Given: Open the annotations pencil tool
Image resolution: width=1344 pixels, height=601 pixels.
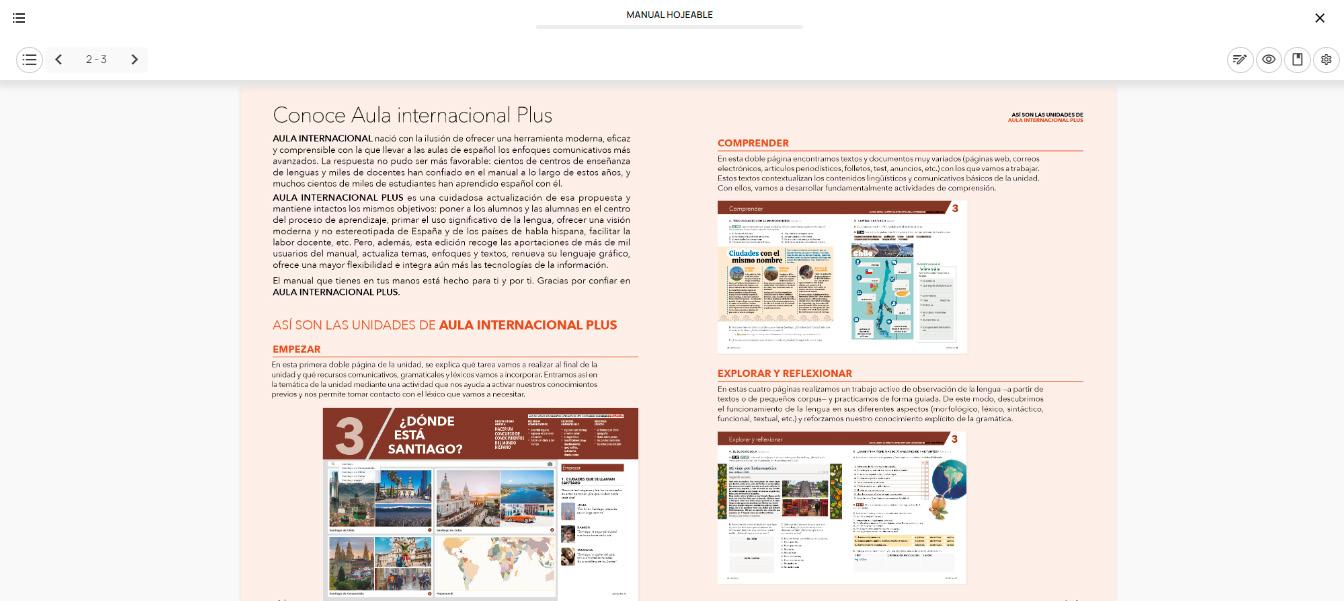Looking at the screenshot, I should (x=1240, y=60).
